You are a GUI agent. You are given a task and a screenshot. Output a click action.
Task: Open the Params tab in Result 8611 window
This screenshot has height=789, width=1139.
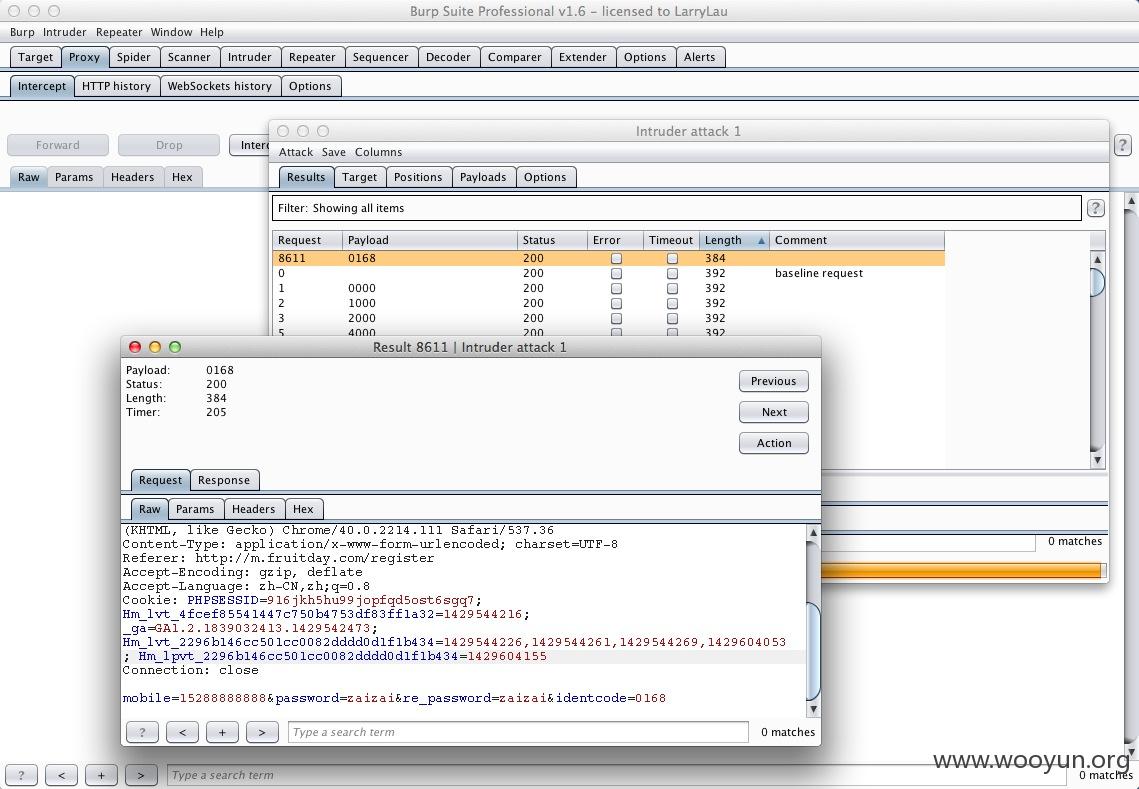tap(195, 509)
